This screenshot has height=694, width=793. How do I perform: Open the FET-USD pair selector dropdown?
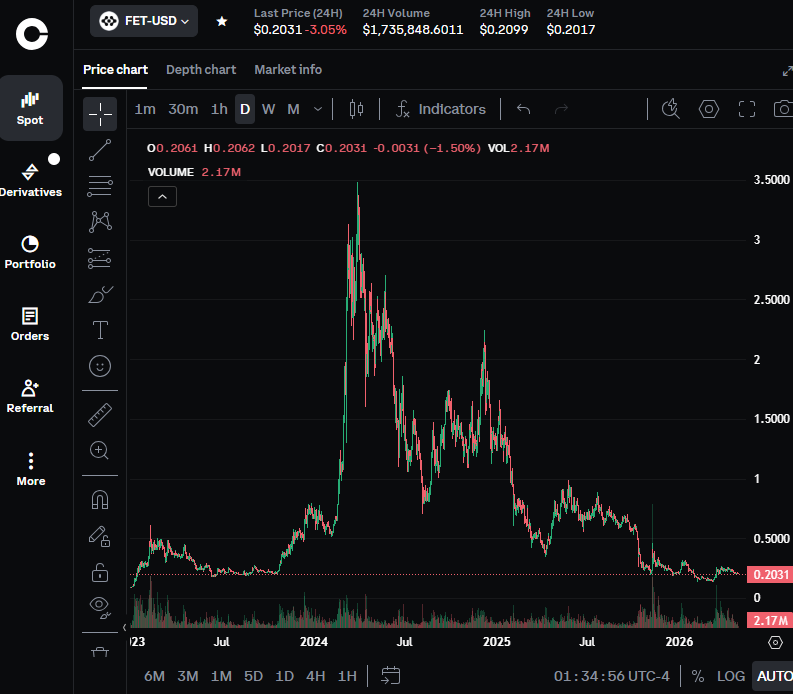(x=144, y=21)
